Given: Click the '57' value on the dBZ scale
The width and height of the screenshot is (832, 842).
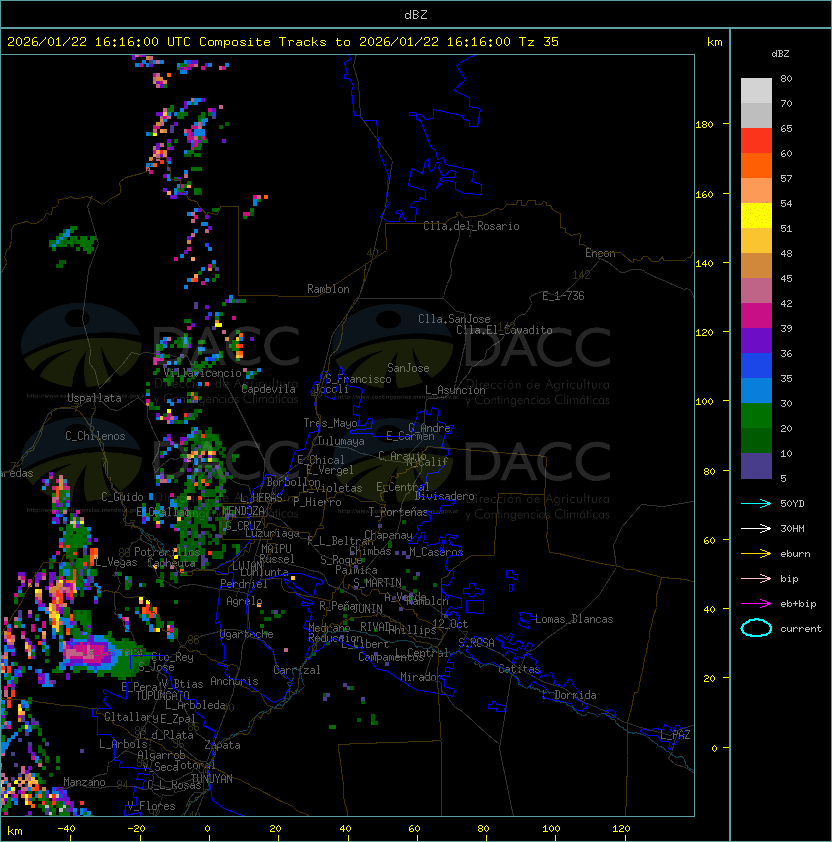Looking at the screenshot, I should tap(786, 178).
